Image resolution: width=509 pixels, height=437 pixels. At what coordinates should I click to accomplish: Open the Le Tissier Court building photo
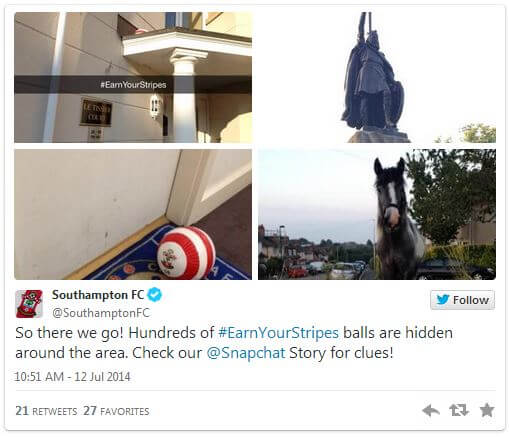pyautogui.click(x=133, y=78)
